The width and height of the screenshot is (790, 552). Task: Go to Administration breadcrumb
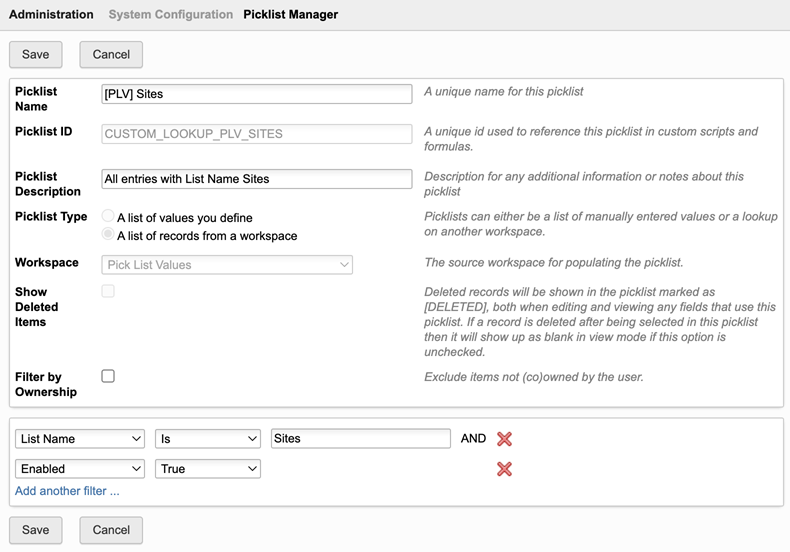pyautogui.click(x=51, y=15)
